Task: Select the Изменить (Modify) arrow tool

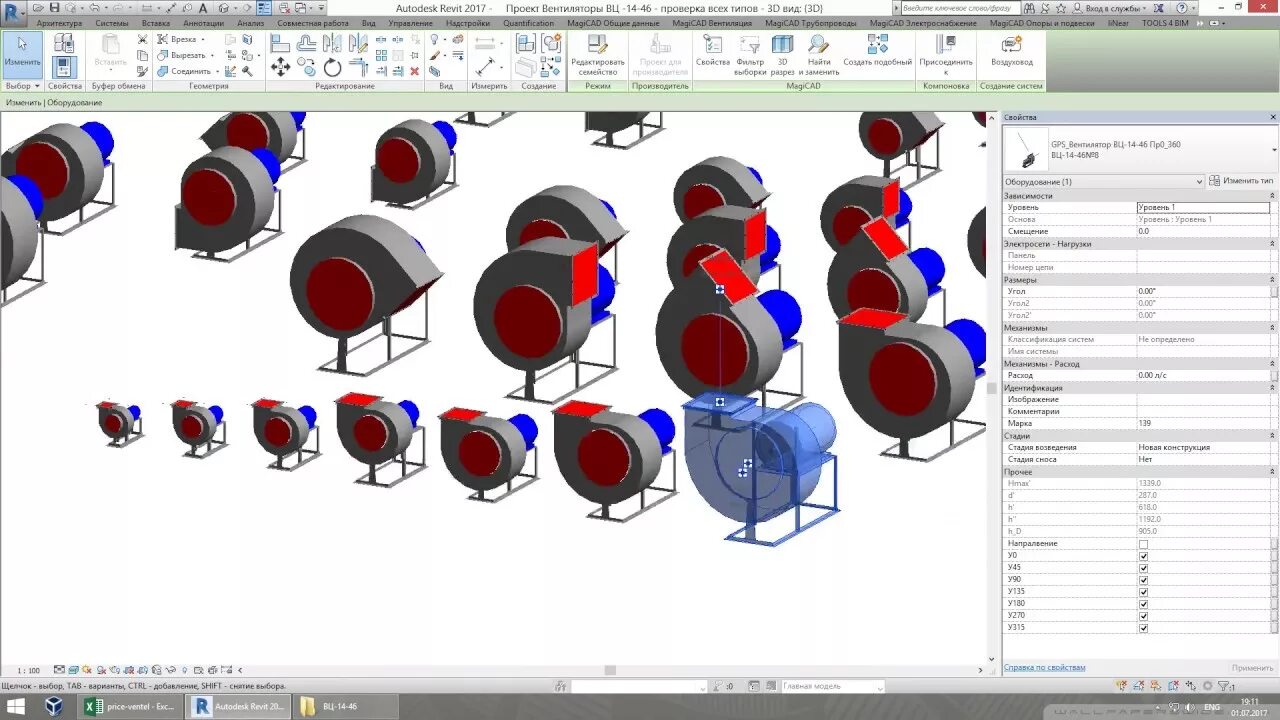Action: (22, 53)
